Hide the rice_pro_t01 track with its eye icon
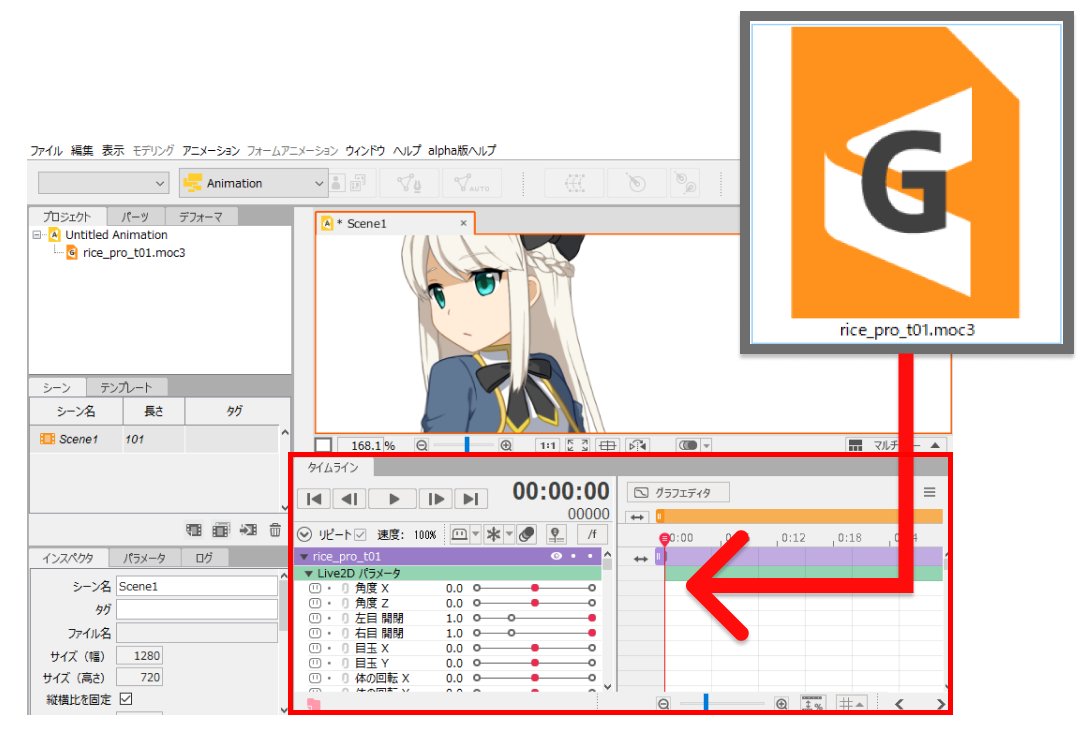Viewport: 1082px width, 746px height. click(556, 556)
